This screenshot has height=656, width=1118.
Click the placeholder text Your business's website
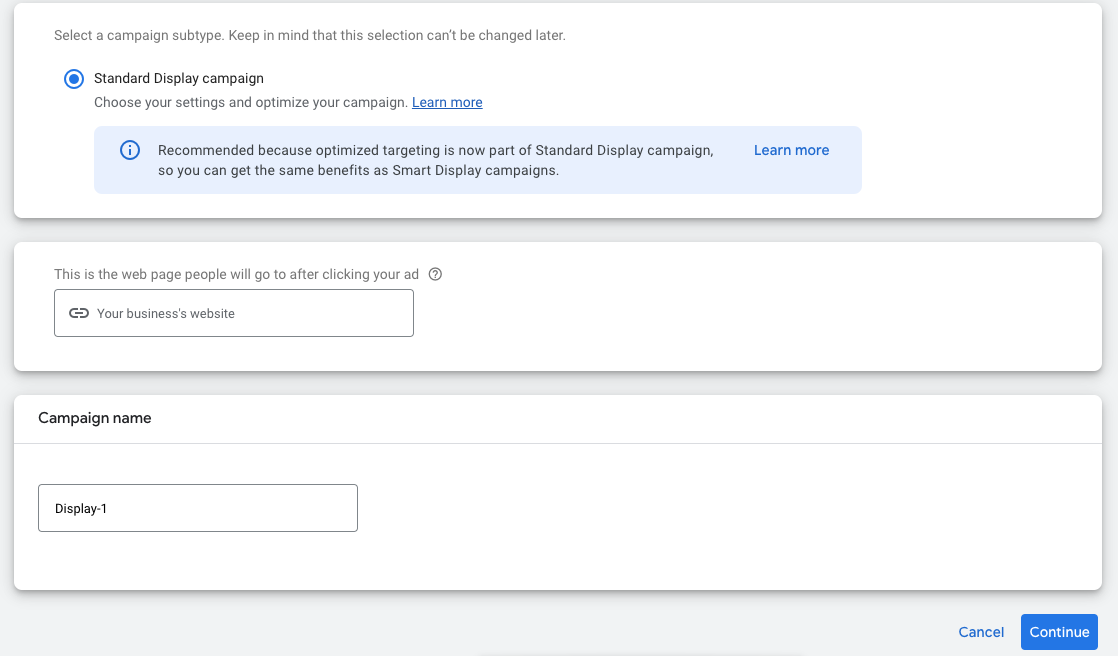(166, 313)
